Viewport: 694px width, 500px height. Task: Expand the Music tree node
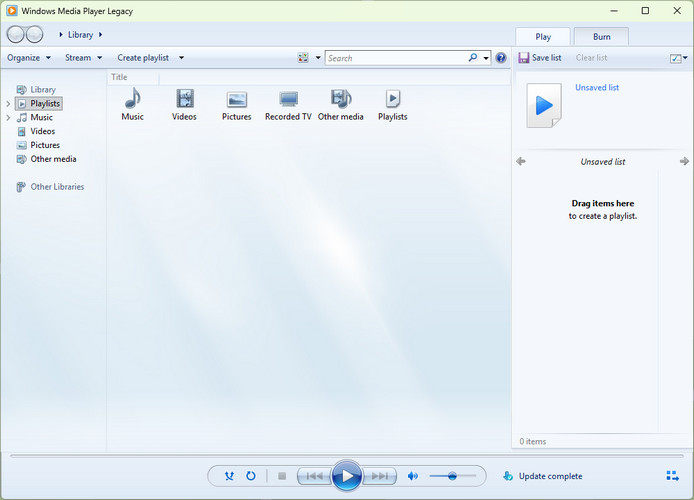pyautogui.click(x=8, y=117)
